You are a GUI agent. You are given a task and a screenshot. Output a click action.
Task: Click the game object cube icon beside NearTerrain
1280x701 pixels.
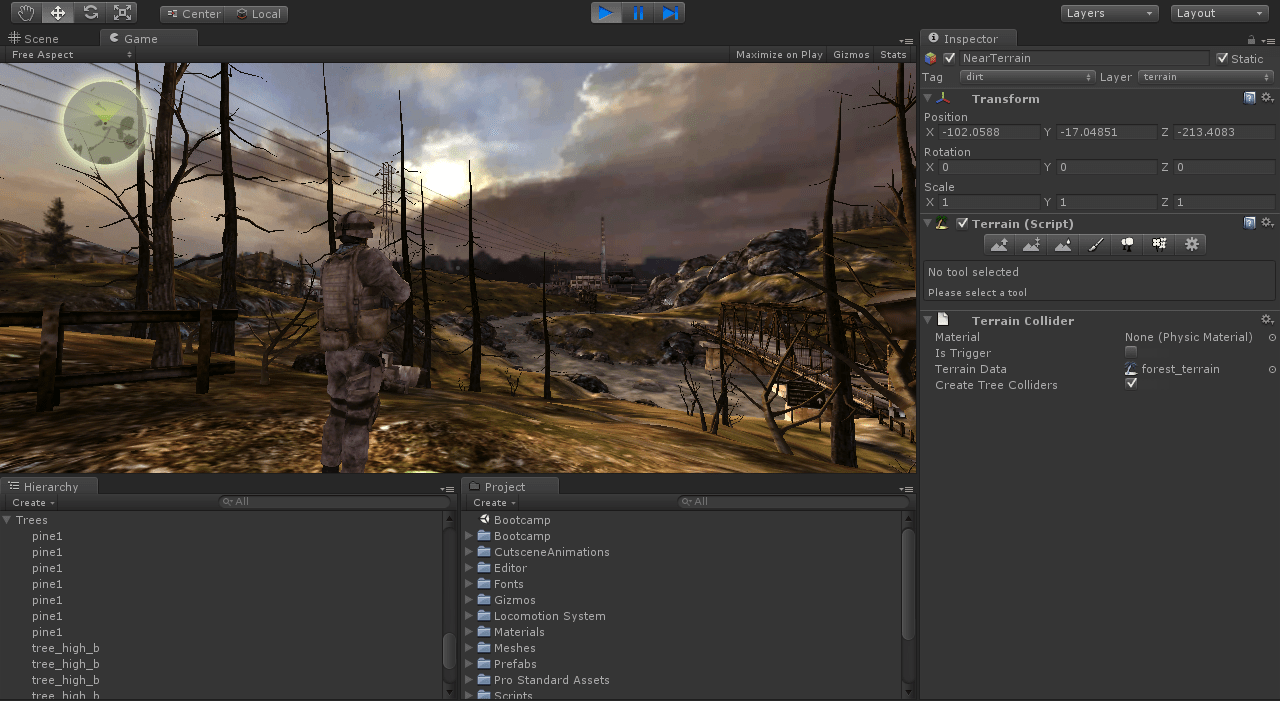pyautogui.click(x=931, y=58)
